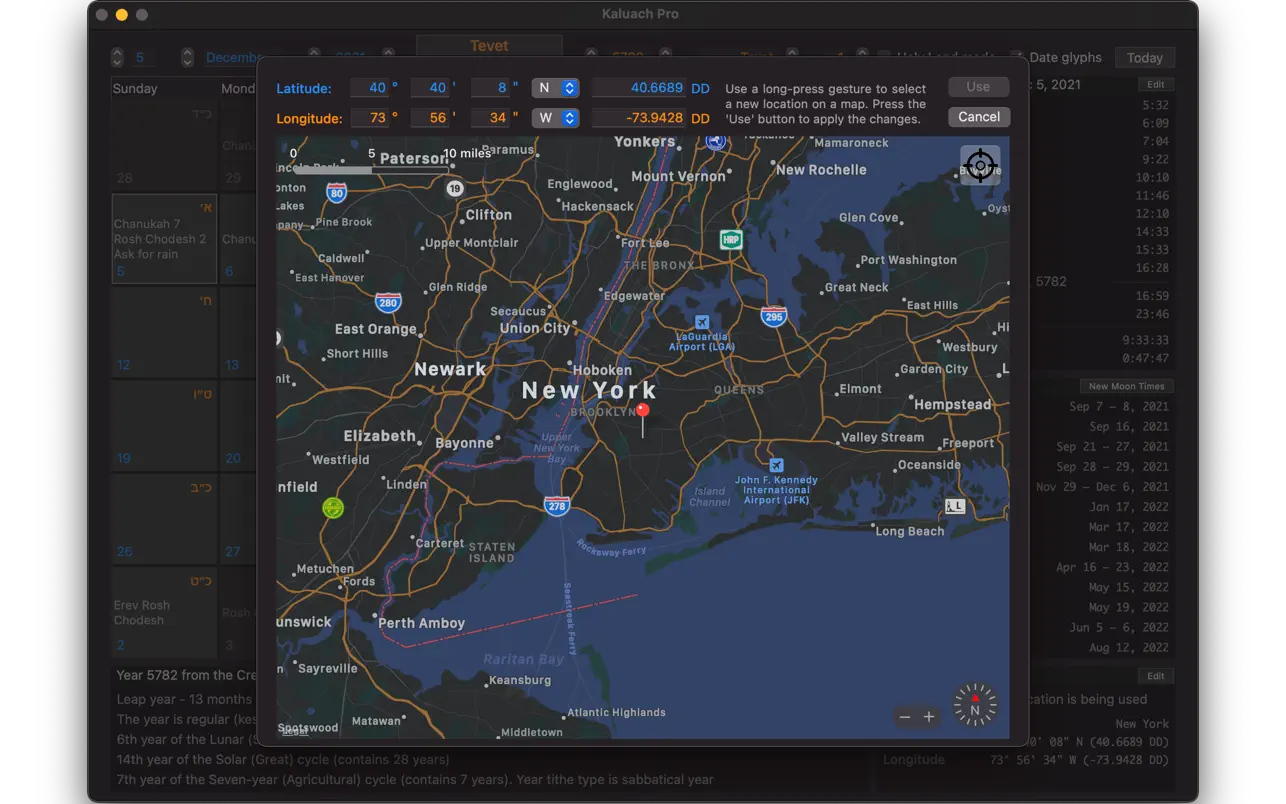Click the Interstate 278 shield
Viewport: 1286px width, 804px height.
557,506
